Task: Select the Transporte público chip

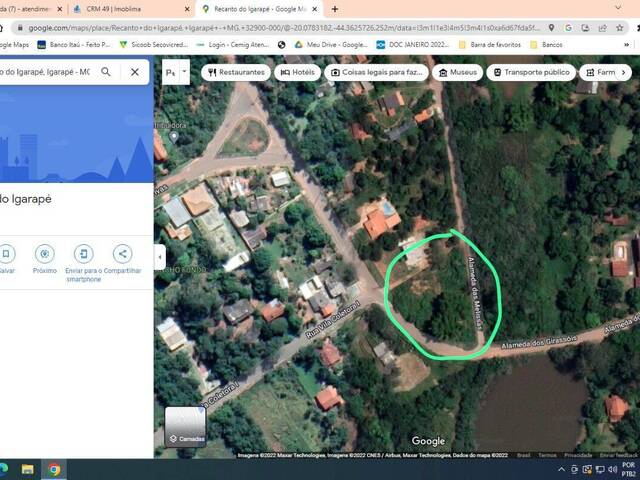Action: click(531, 72)
